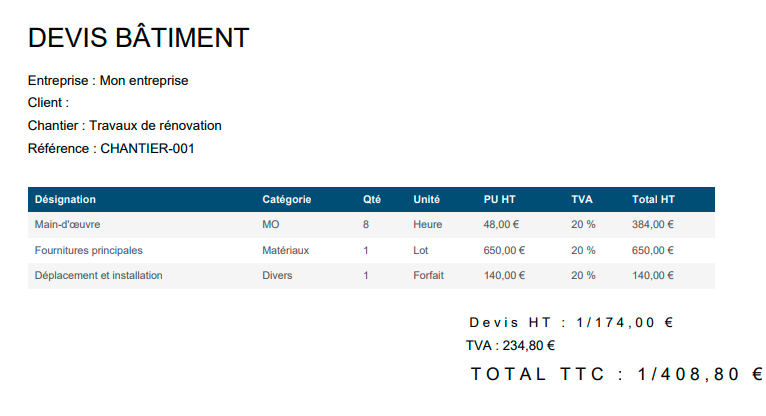Click the Qté column header
This screenshot has height=416, width=766.
pos(371,199)
